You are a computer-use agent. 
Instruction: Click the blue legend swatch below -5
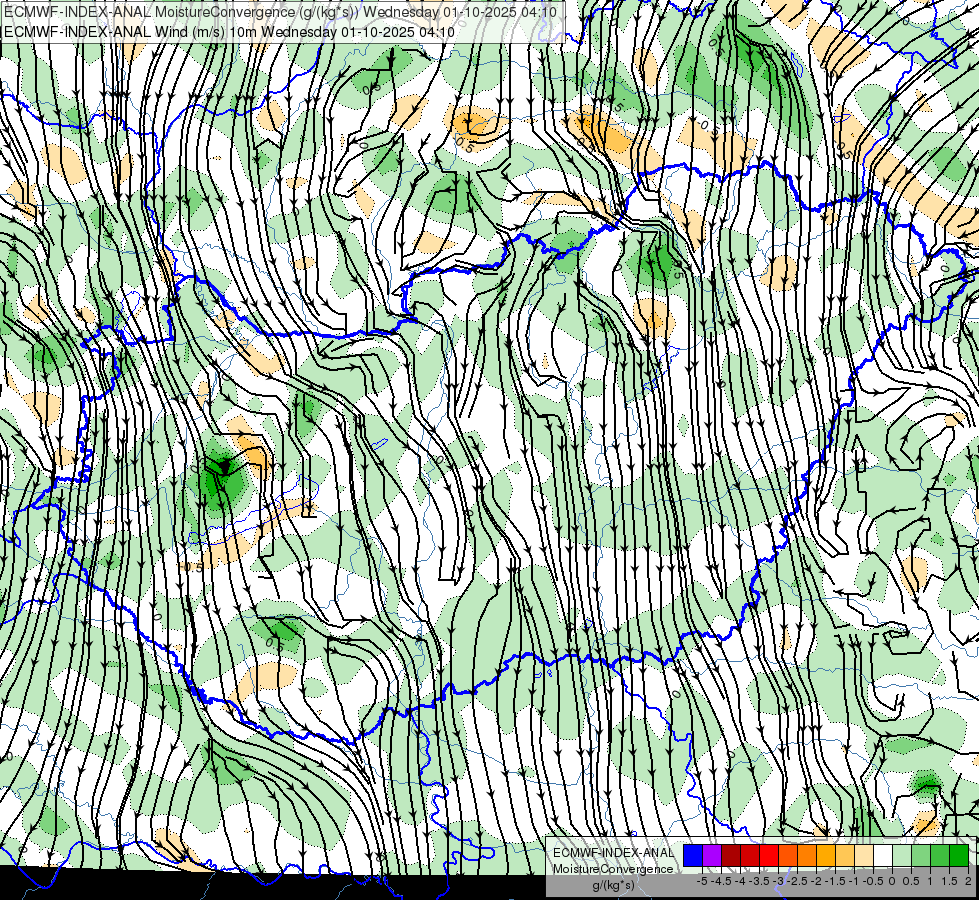[x=693, y=855]
